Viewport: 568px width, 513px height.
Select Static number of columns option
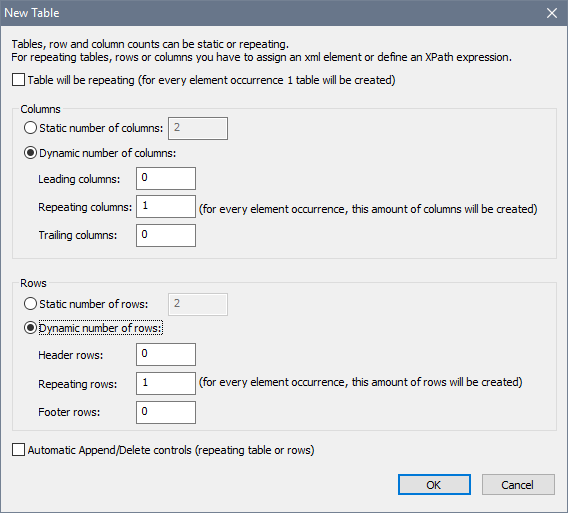coord(30,128)
